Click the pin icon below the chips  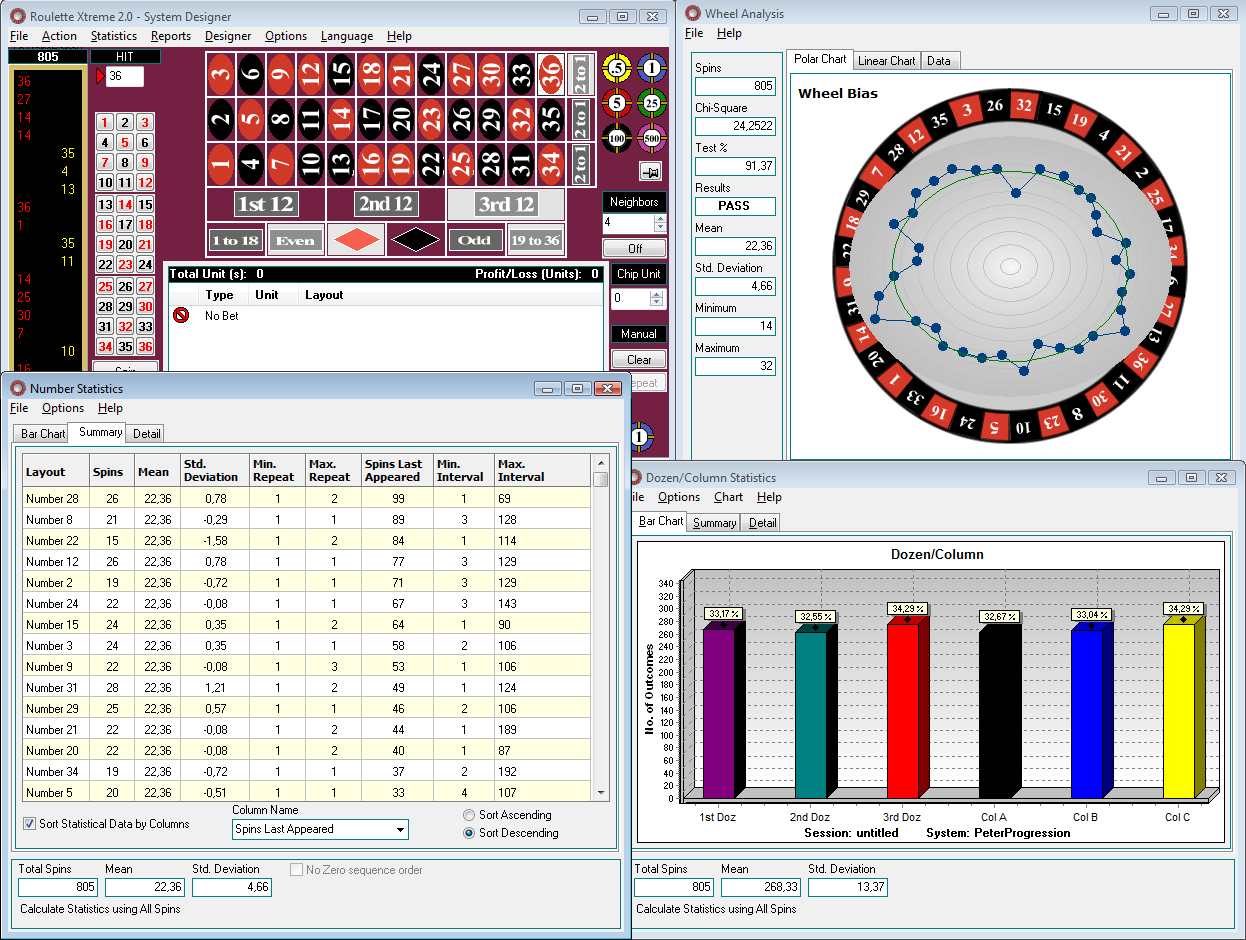tap(651, 171)
